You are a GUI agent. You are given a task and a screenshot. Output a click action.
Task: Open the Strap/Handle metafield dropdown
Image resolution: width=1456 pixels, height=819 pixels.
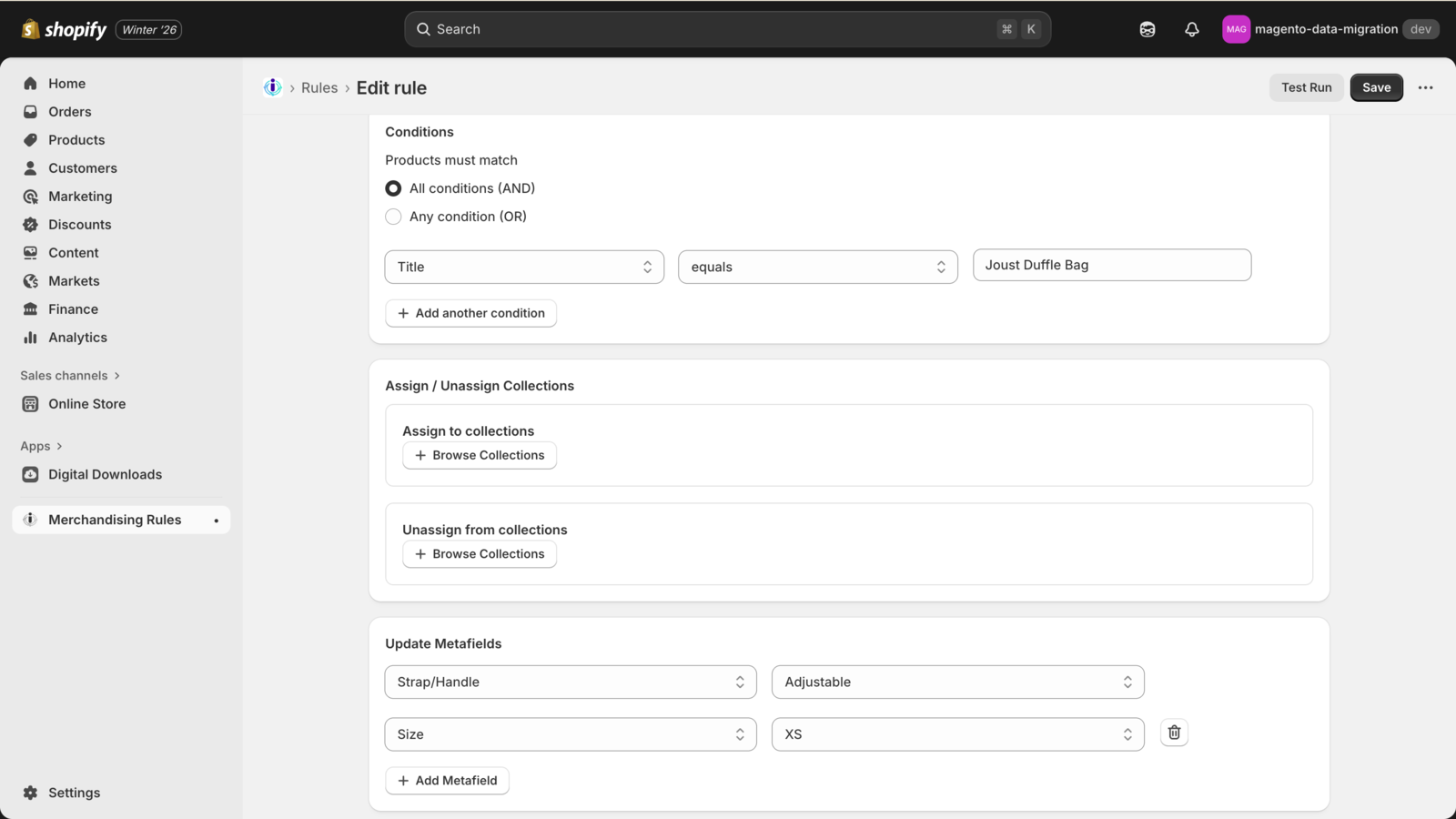point(570,682)
